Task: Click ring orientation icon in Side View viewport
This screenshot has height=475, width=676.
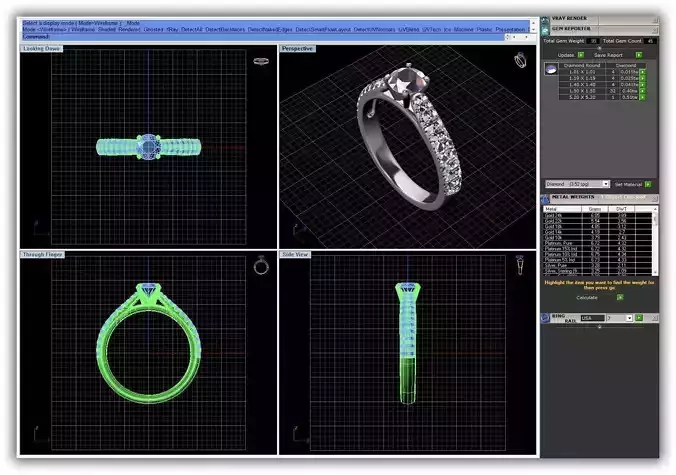Action: (520, 265)
